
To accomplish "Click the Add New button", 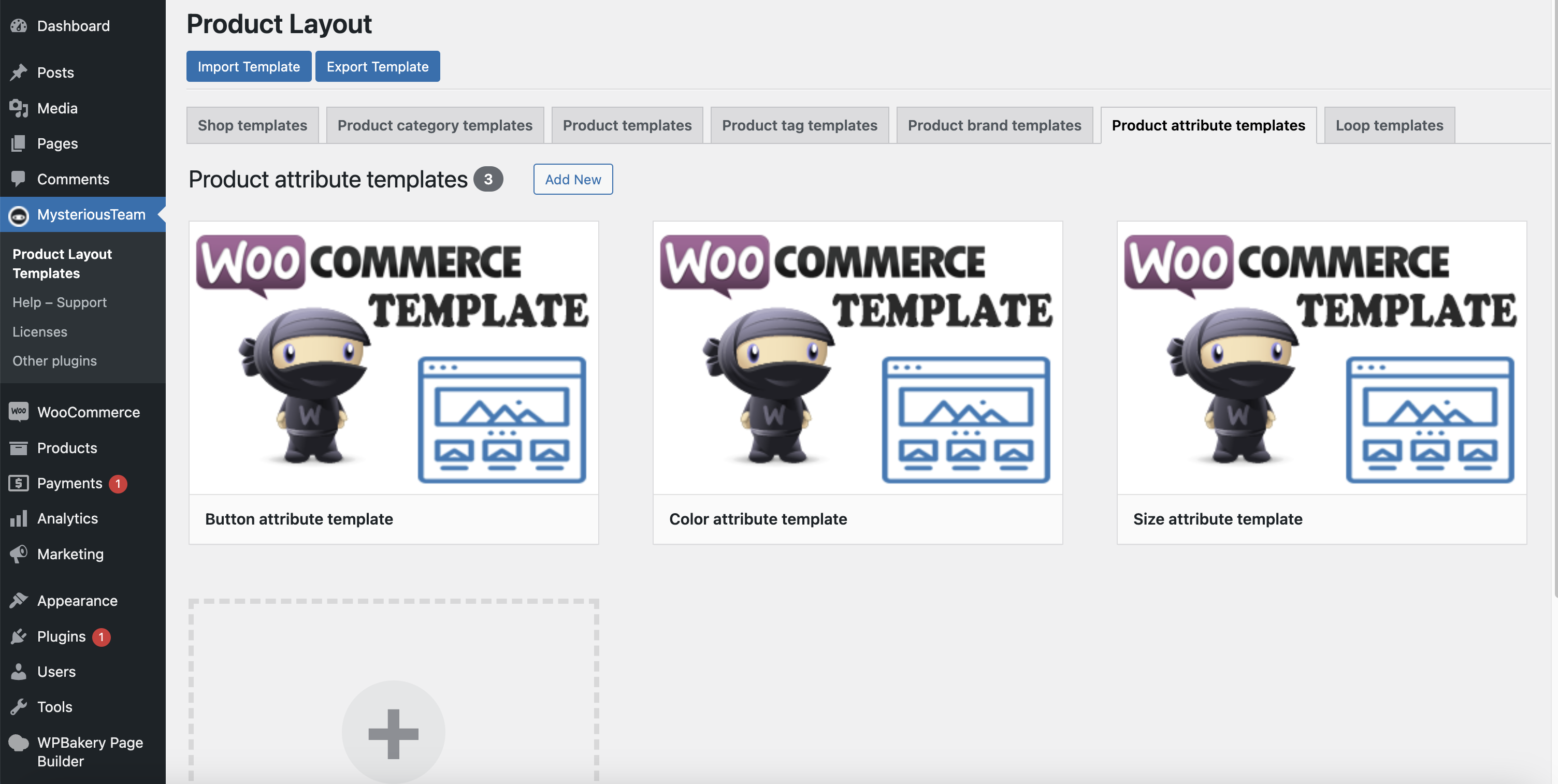I will 572,180.
